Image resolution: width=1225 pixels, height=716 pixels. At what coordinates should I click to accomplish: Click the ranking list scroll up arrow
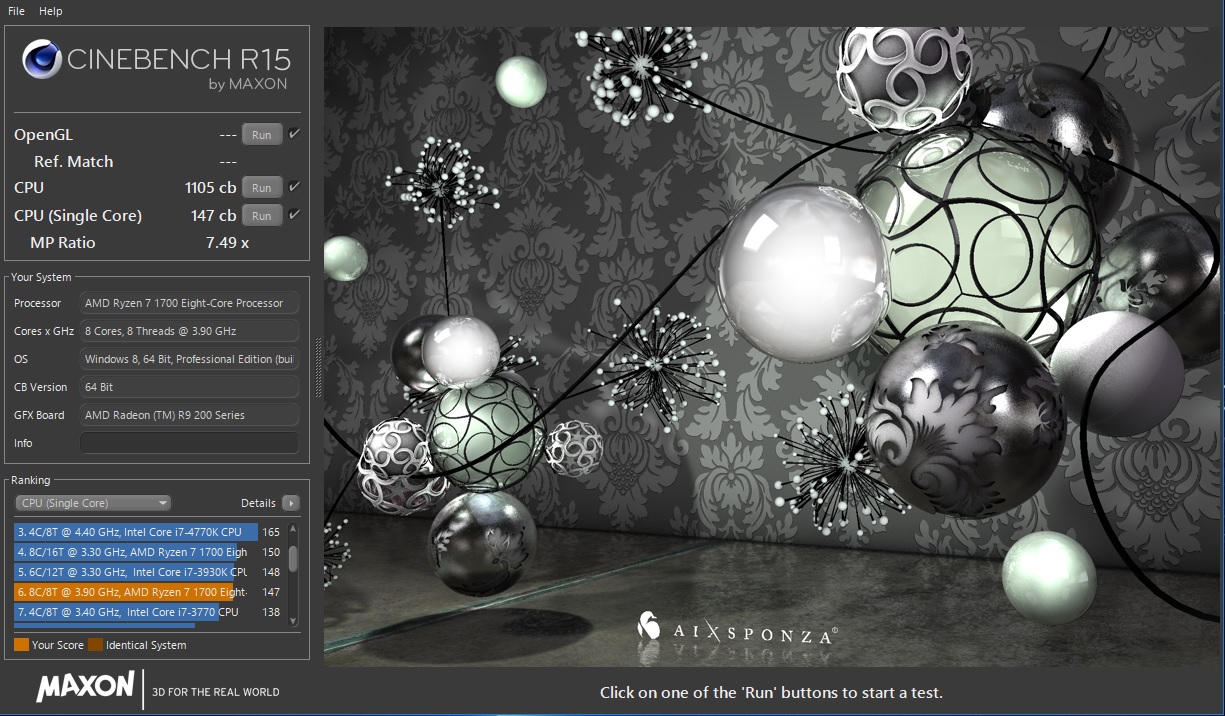point(293,531)
